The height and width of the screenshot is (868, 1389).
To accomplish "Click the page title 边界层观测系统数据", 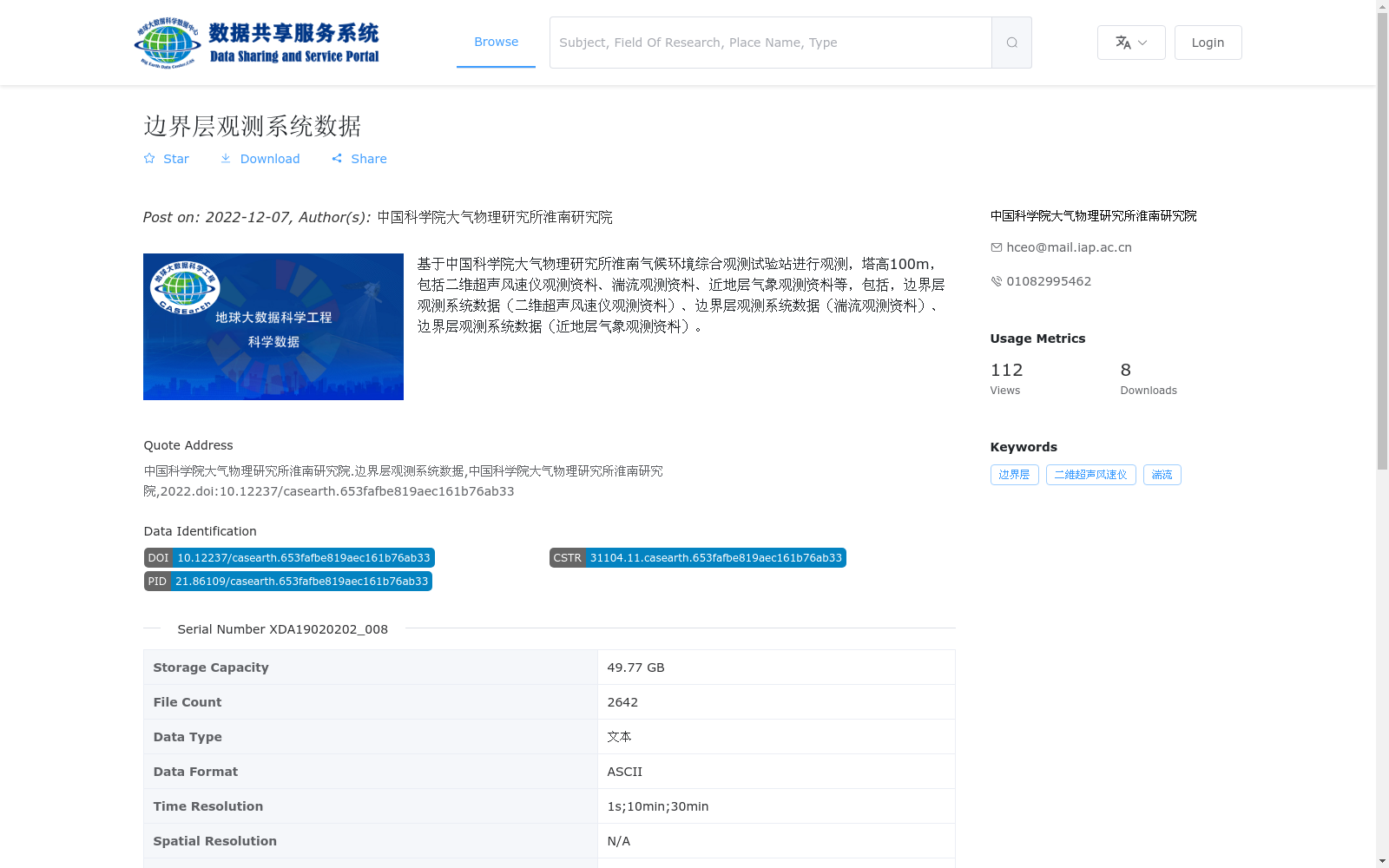I will (x=252, y=126).
